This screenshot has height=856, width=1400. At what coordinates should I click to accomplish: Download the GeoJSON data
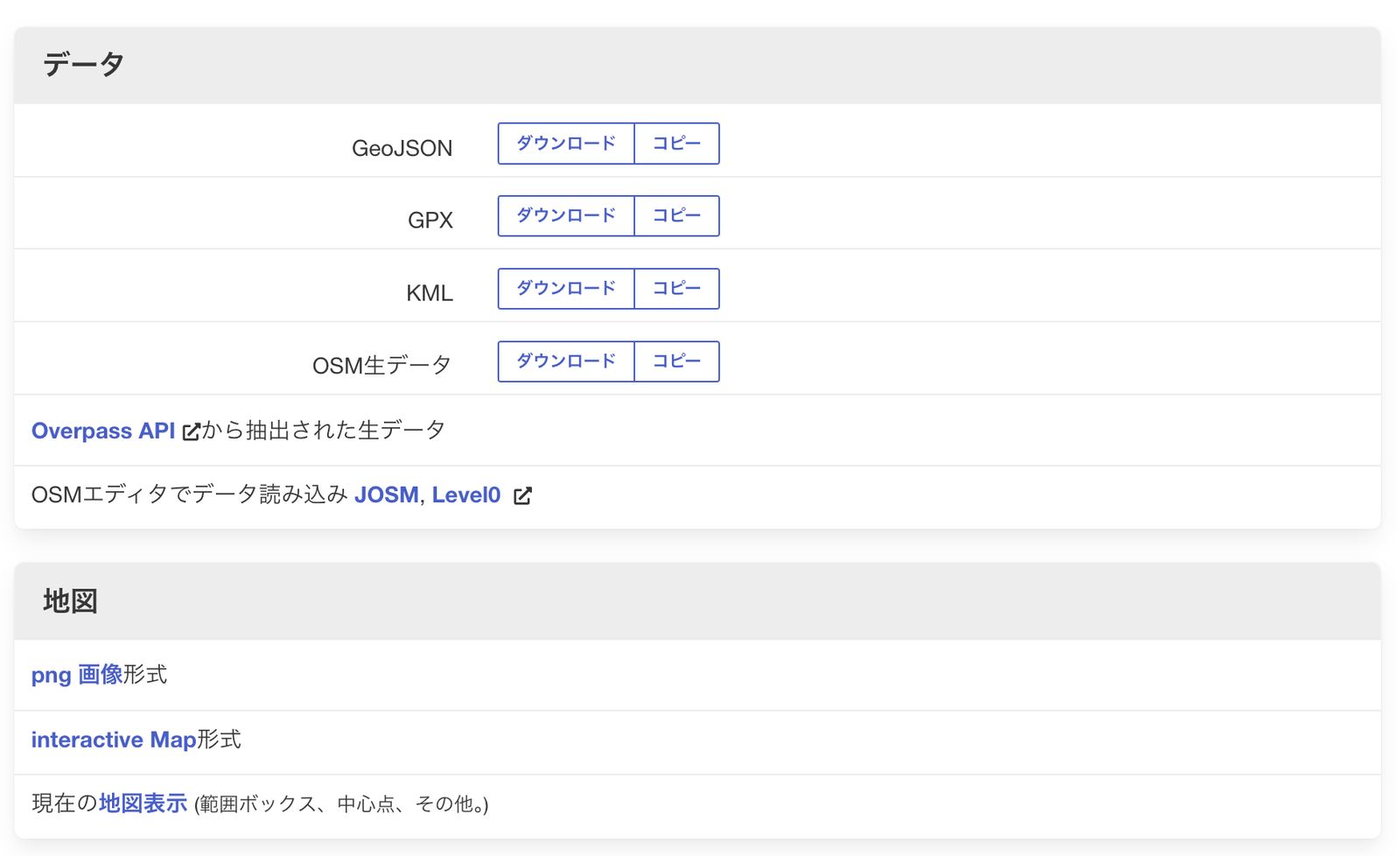pyautogui.click(x=566, y=144)
